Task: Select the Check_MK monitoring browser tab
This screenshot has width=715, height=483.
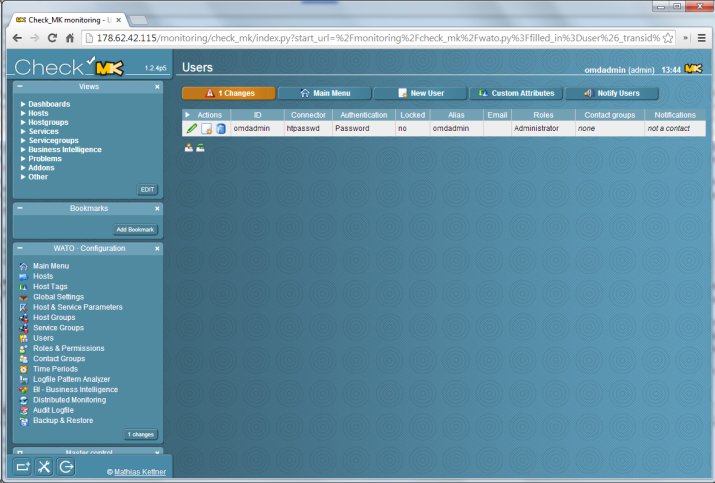Action: 68,20
